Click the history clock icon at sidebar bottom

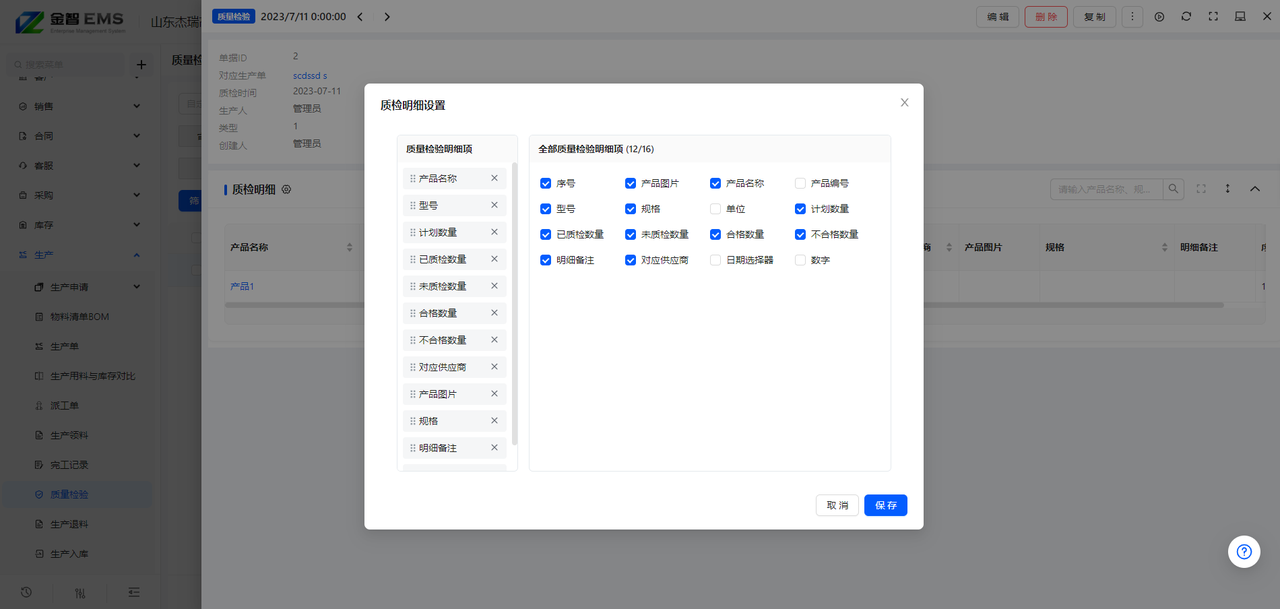[x=26, y=592]
